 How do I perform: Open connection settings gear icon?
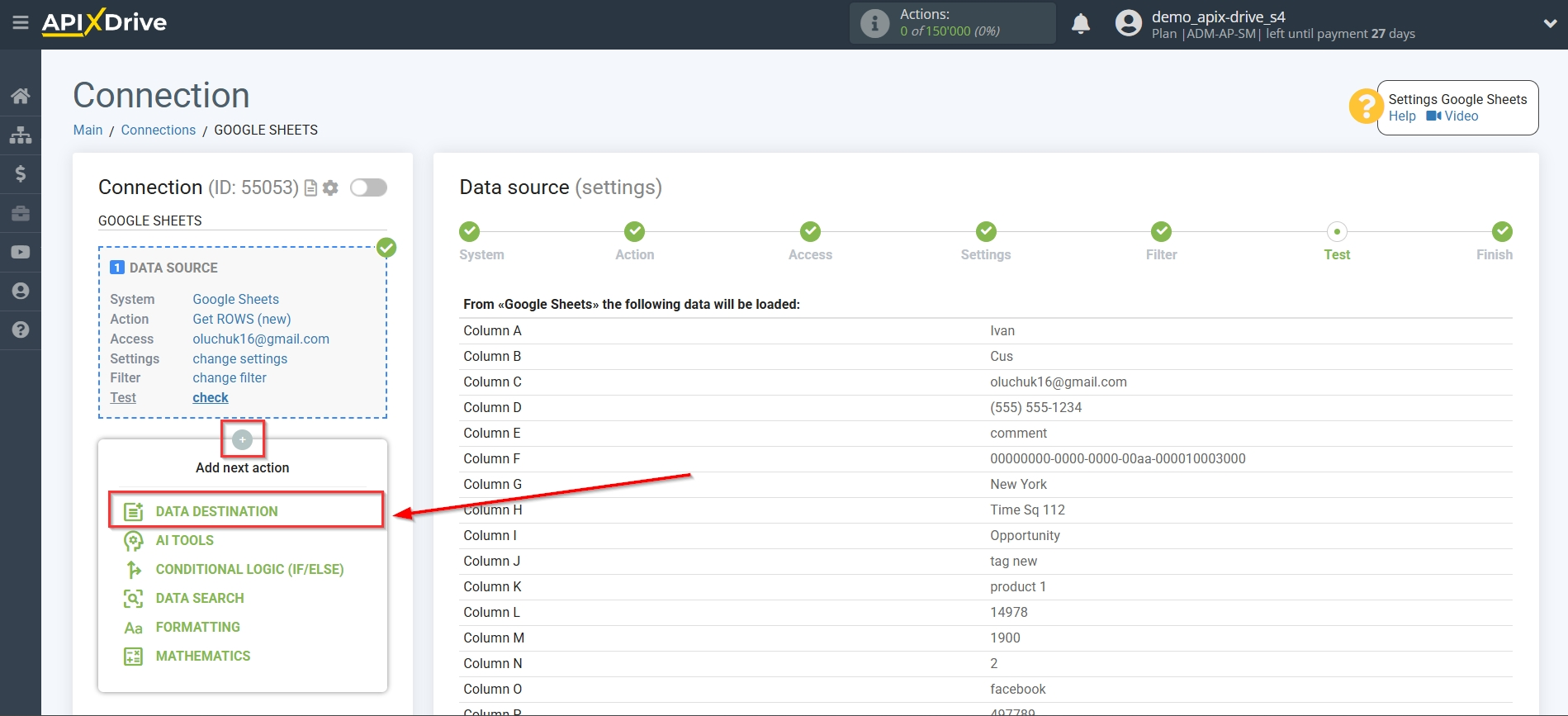330,188
